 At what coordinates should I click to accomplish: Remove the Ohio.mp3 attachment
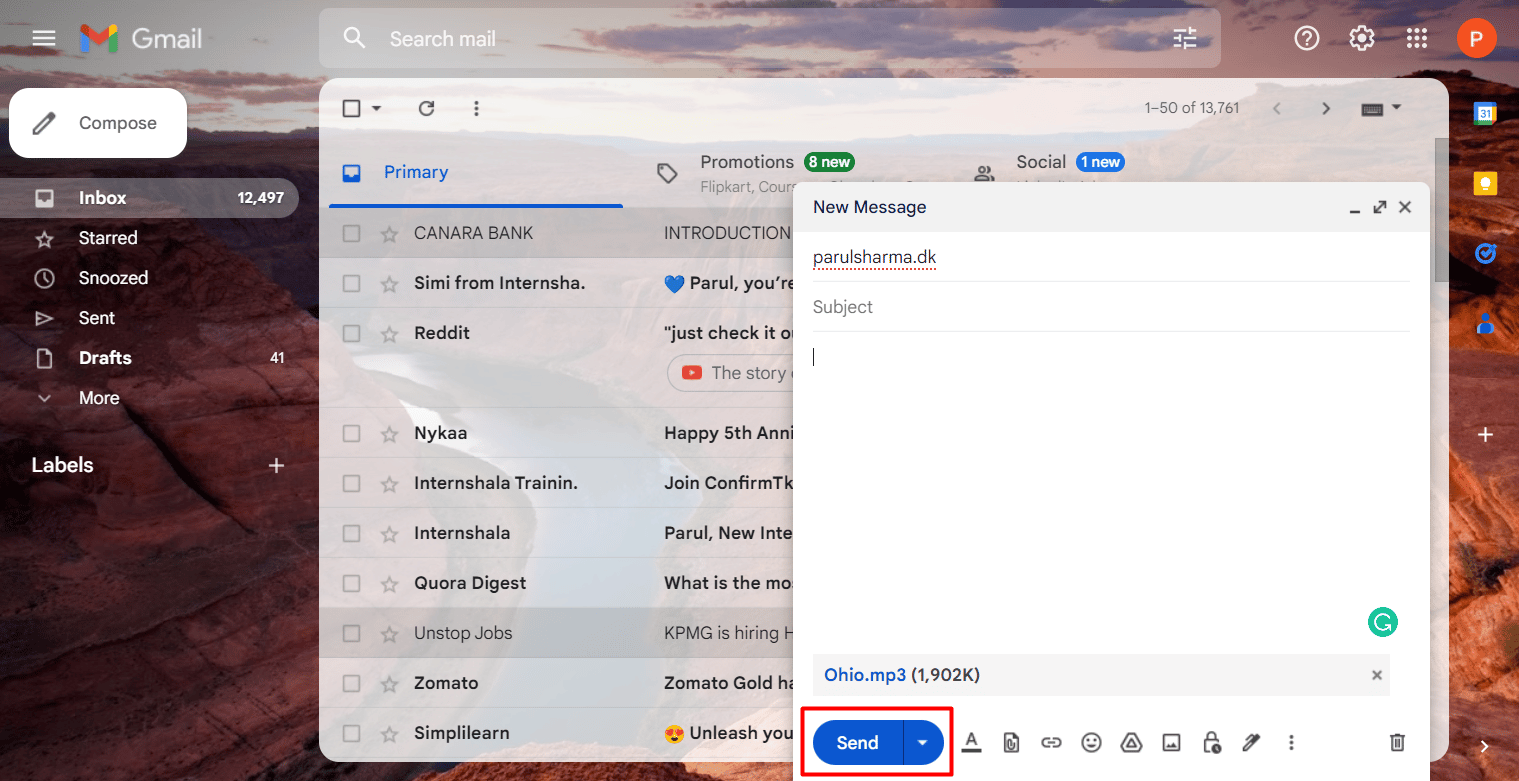[1377, 675]
